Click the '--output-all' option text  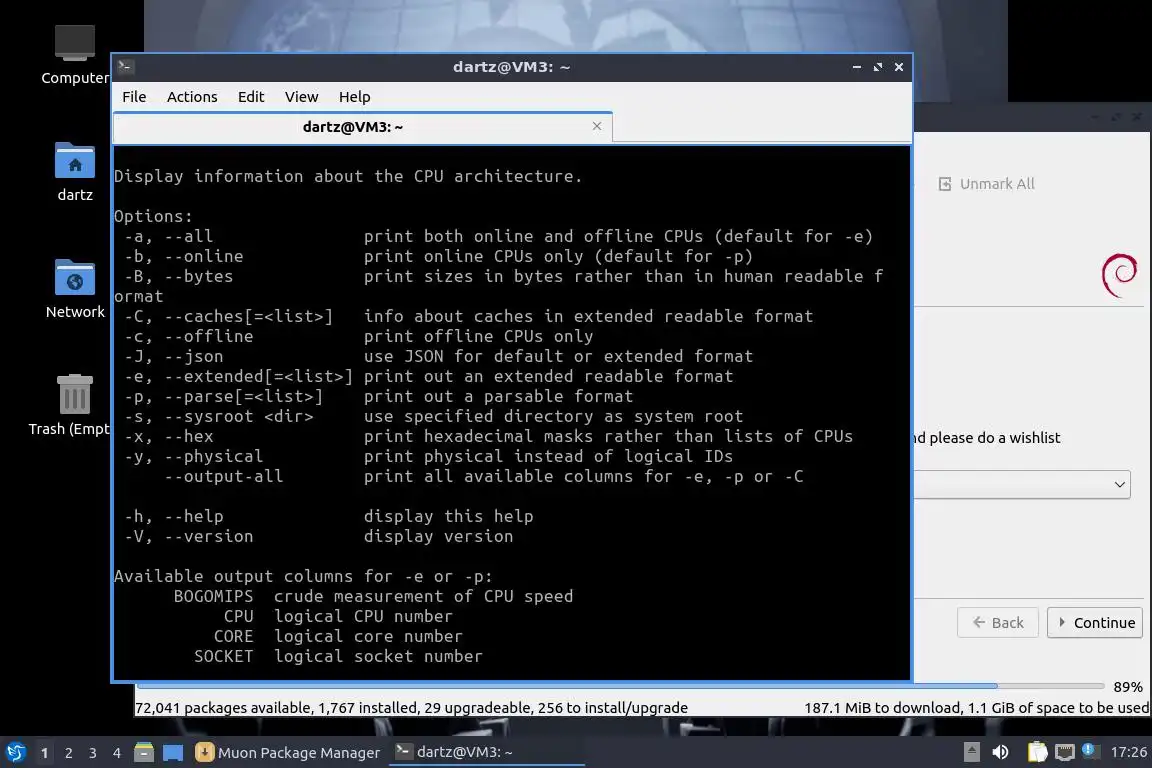(223, 476)
